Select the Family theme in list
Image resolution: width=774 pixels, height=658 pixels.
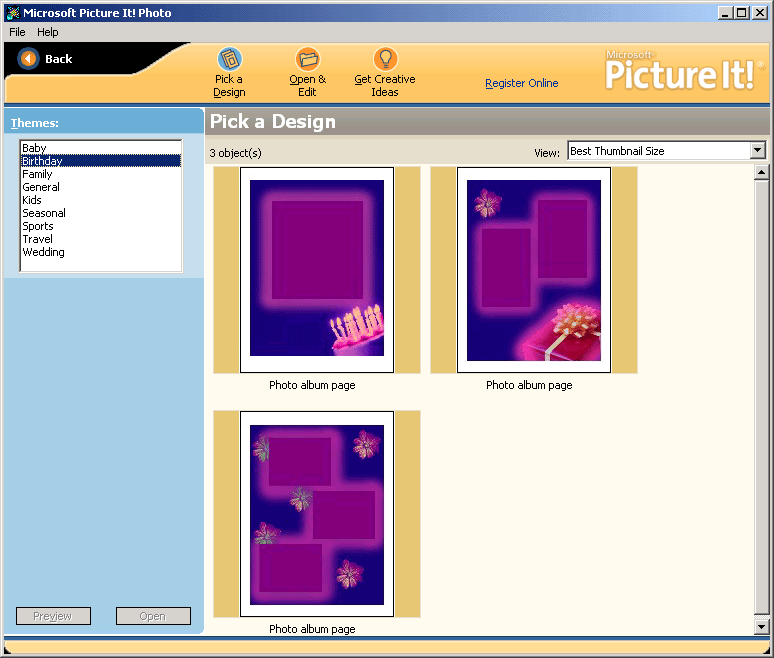point(38,174)
